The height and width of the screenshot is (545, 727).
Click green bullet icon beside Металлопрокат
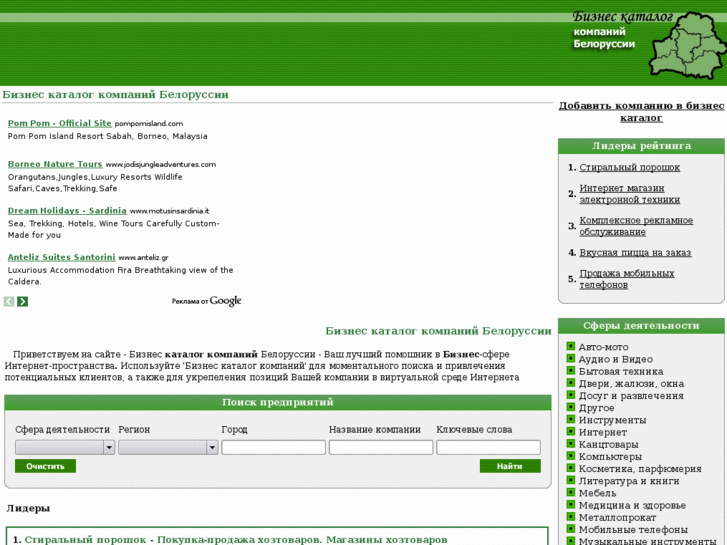[571, 517]
